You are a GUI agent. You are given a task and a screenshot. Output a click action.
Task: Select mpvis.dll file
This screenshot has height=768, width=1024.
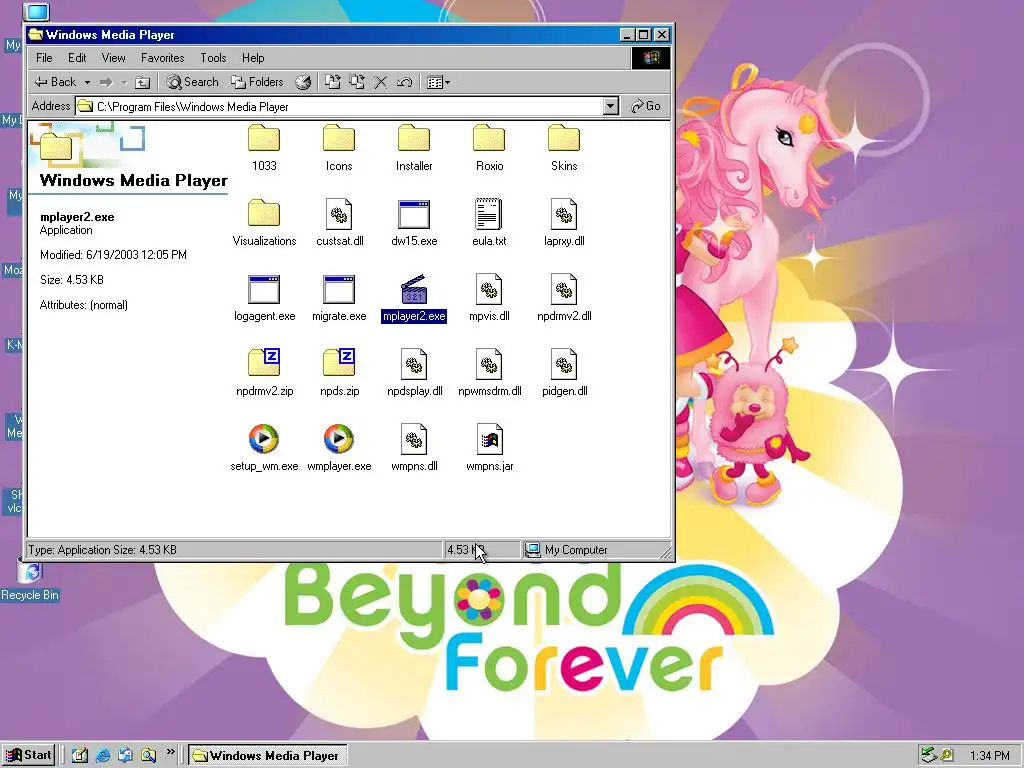point(489,298)
